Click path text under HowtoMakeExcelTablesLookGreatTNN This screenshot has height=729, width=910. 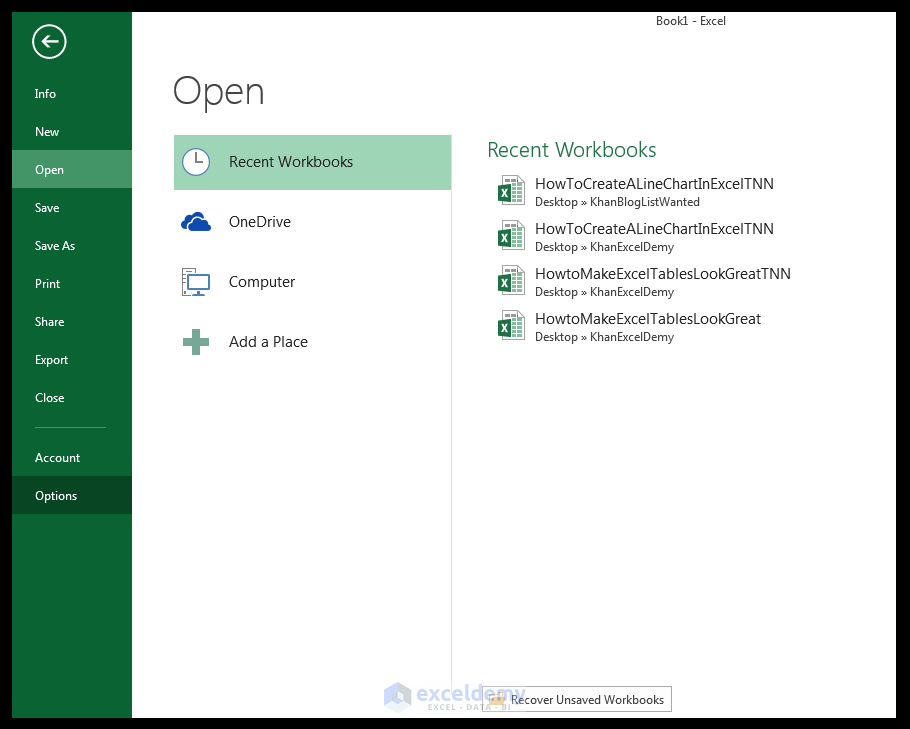coord(604,292)
